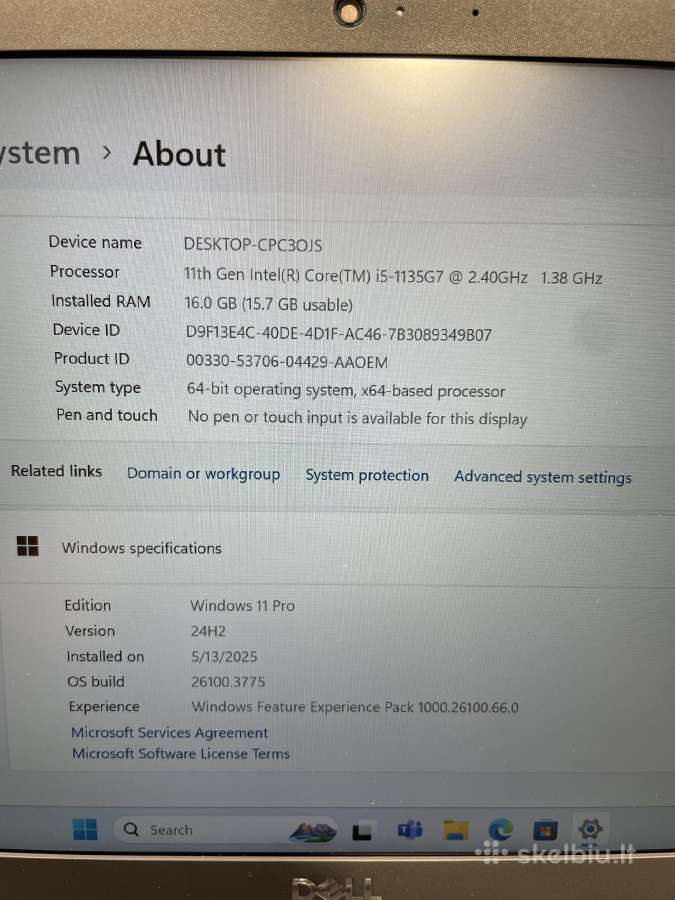Click the Product ID value 00330-53706-04429-AAOEM
This screenshot has height=900, width=675.
pyautogui.click(x=286, y=361)
